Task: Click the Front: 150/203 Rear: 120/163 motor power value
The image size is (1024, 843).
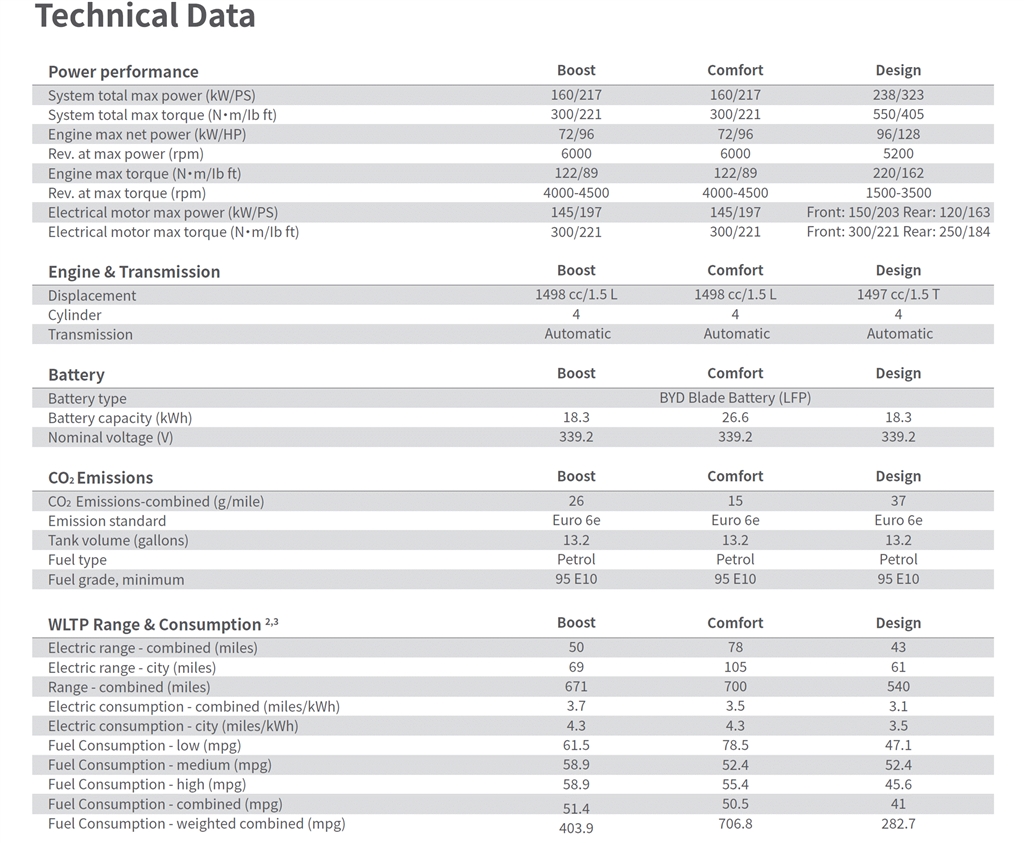Action: point(898,212)
